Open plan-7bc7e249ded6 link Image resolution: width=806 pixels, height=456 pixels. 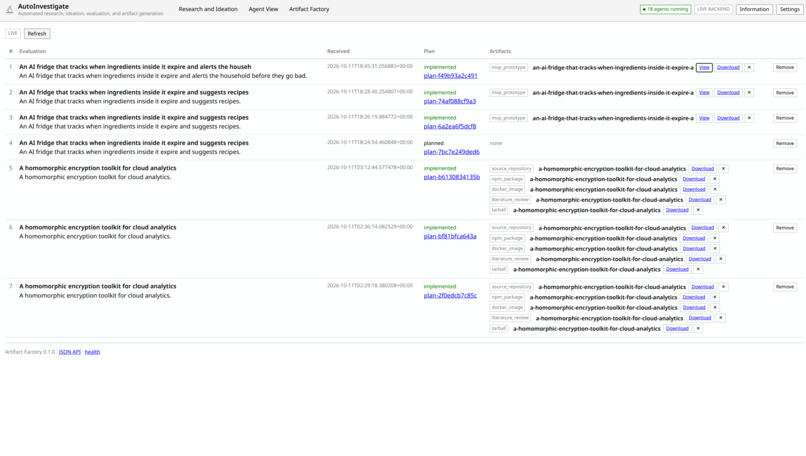[451, 152]
